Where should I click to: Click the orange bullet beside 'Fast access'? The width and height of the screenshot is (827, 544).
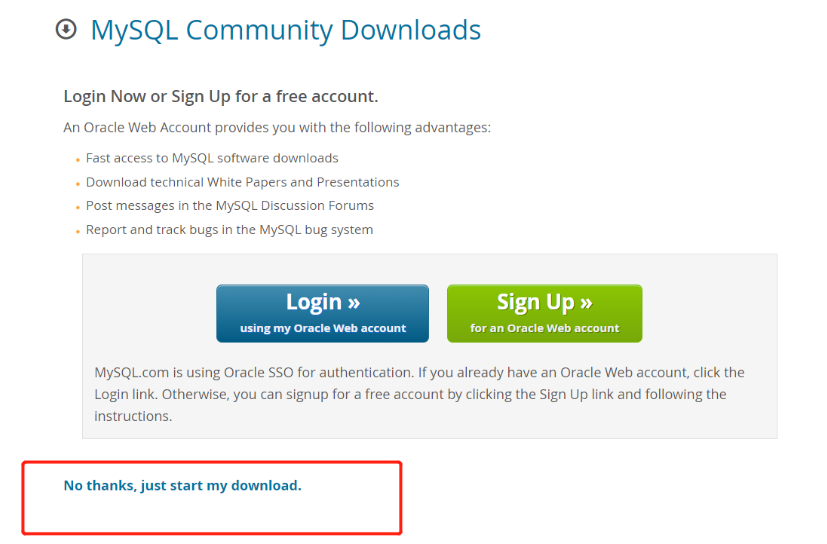click(78, 160)
